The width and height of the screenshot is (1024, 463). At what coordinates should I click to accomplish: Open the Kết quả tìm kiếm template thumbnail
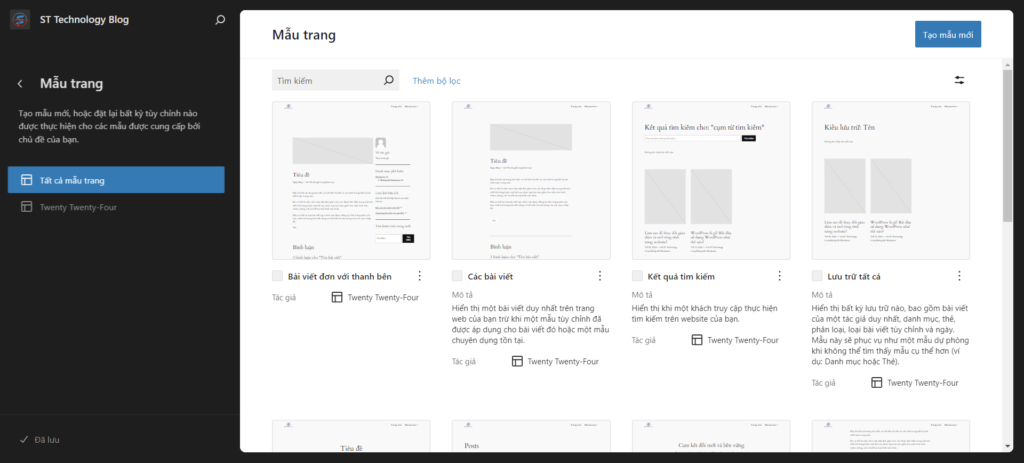(711, 180)
